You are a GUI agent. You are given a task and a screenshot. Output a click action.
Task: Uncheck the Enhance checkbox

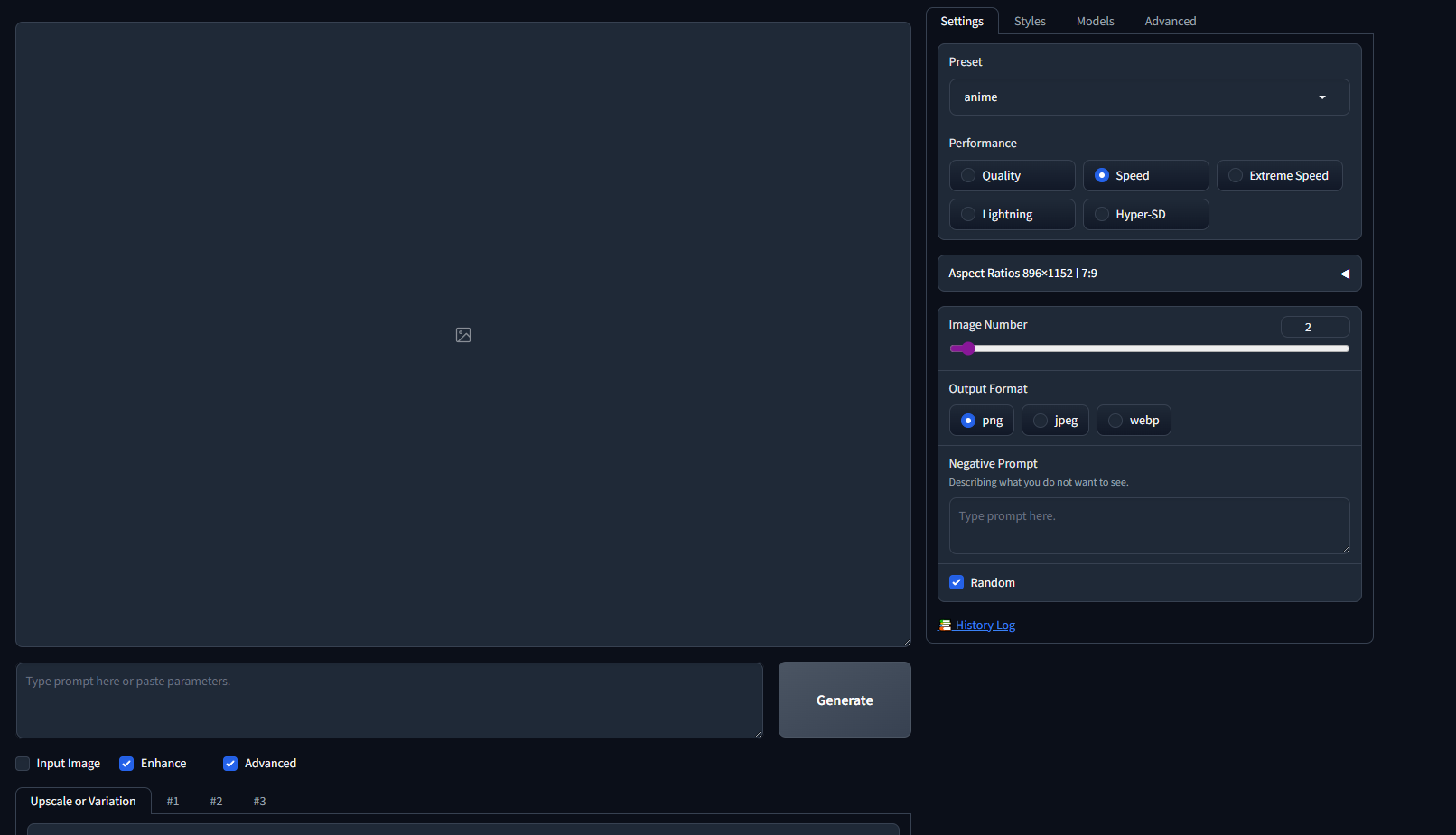pyautogui.click(x=126, y=764)
